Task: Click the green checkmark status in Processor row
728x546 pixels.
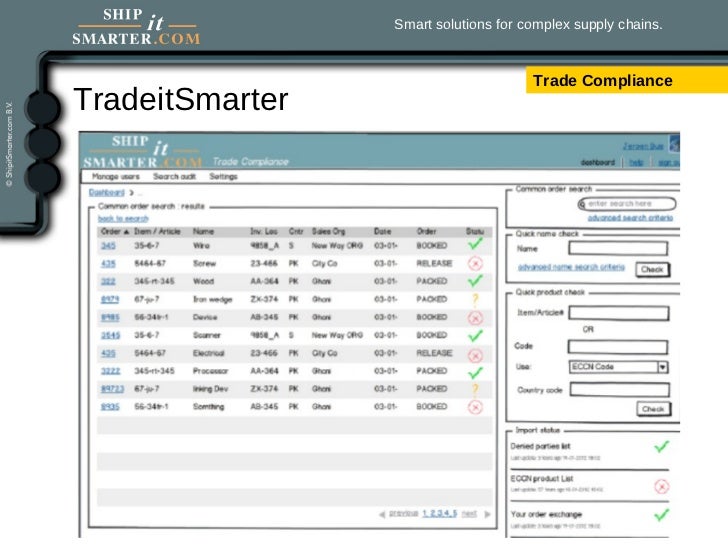Action: coord(474,372)
